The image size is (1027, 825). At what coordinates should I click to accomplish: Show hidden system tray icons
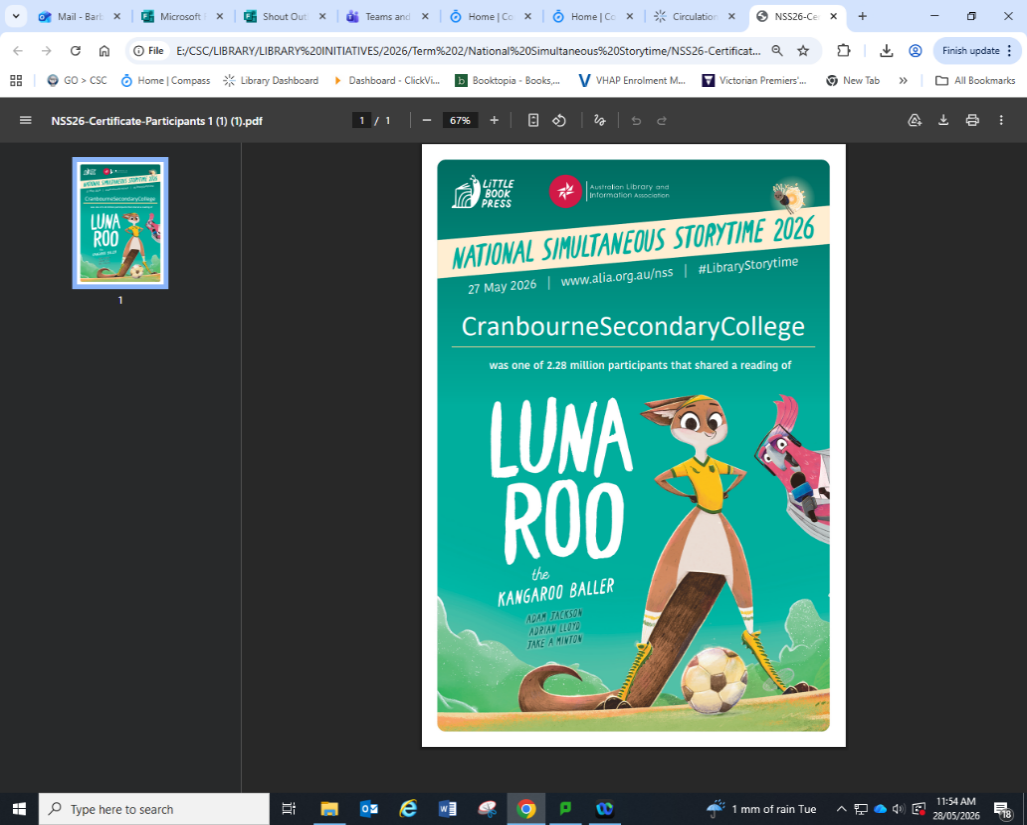pos(842,809)
